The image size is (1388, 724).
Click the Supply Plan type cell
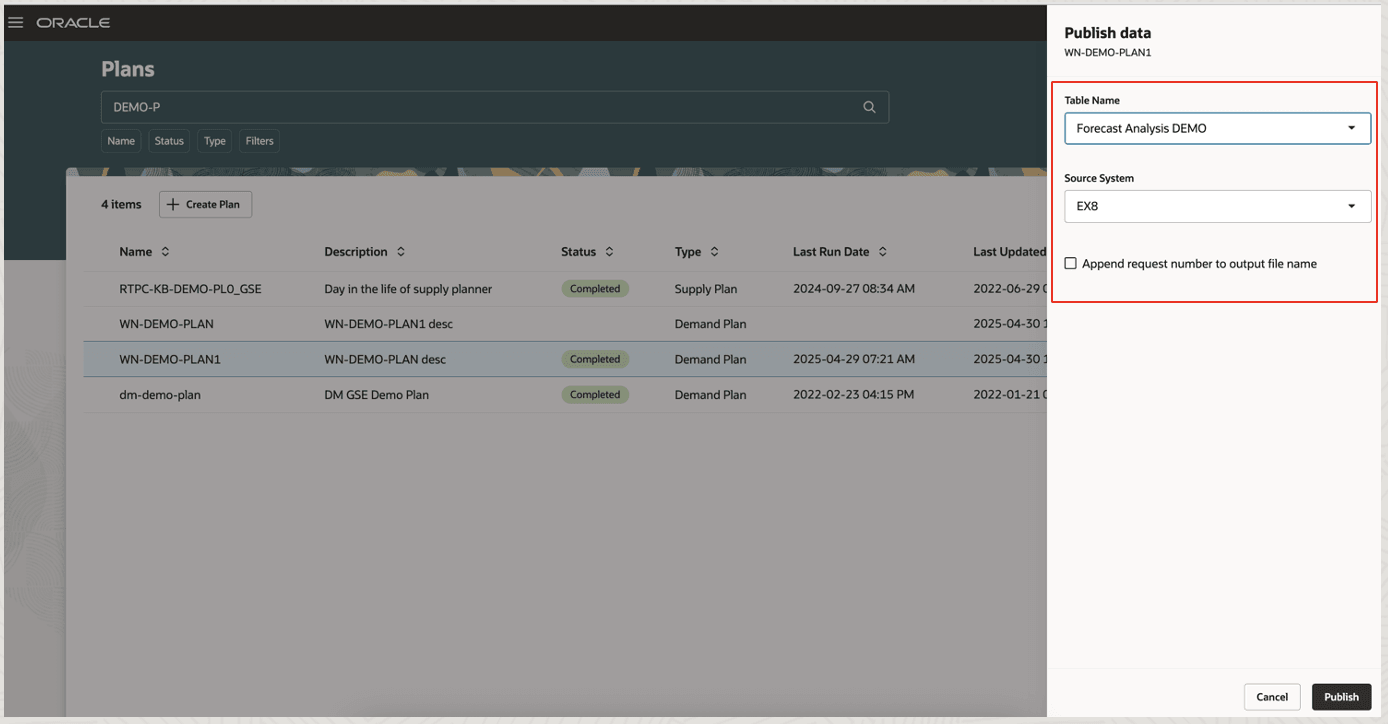(706, 289)
